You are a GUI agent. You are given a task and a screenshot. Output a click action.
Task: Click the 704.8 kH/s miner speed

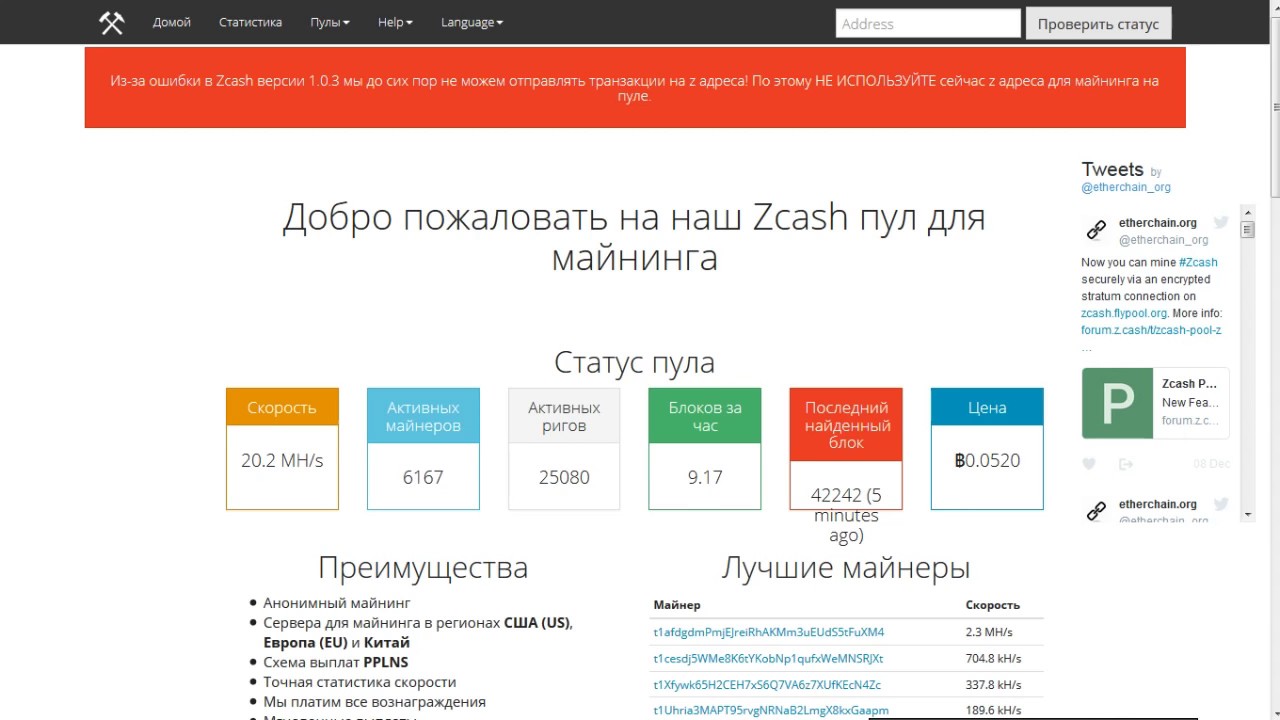click(993, 658)
